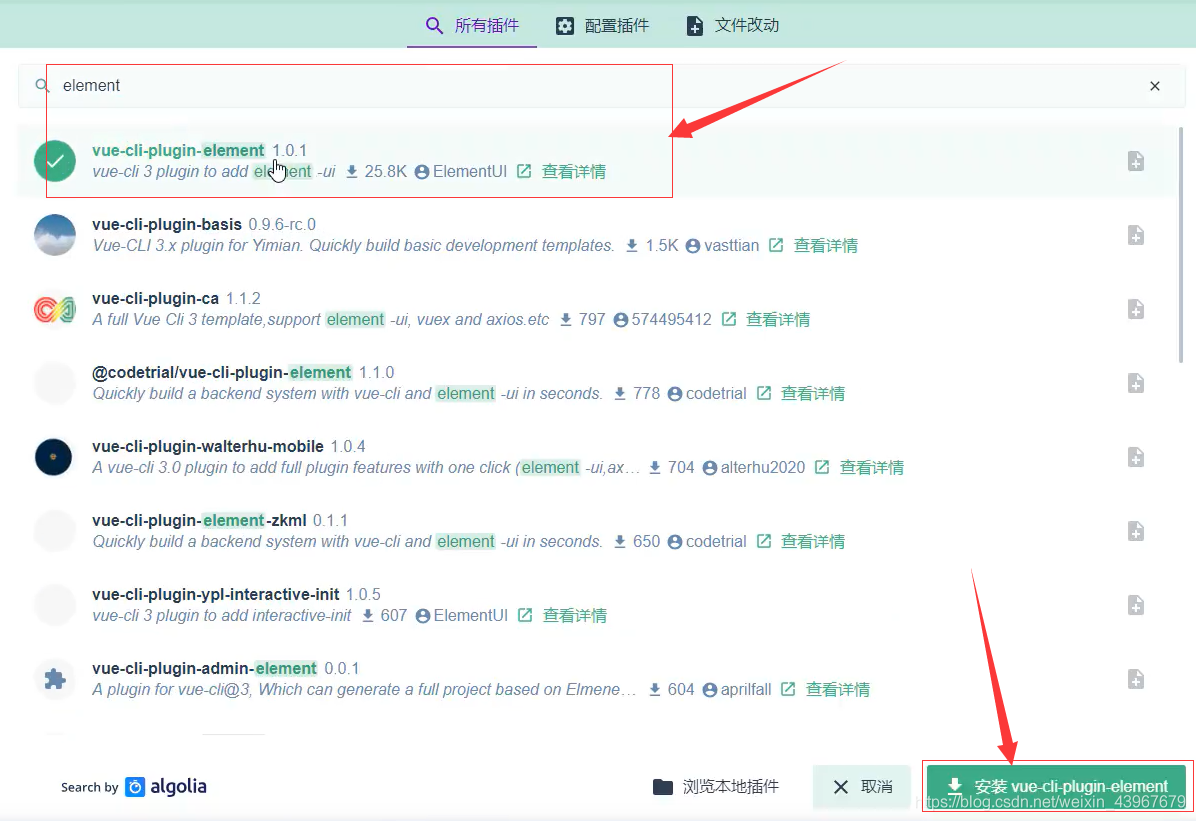
Task: Click the add-file icon on vue-cli-plugin-admin-element row
Action: coord(1136,679)
